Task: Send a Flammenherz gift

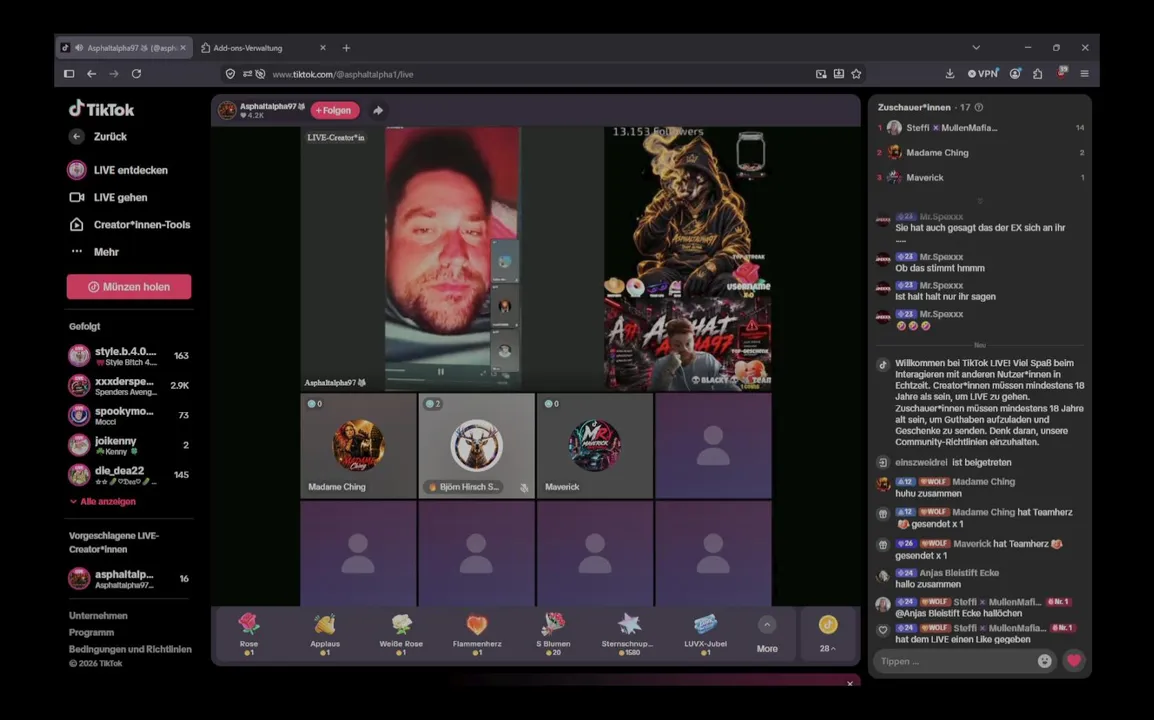Action: [x=477, y=633]
